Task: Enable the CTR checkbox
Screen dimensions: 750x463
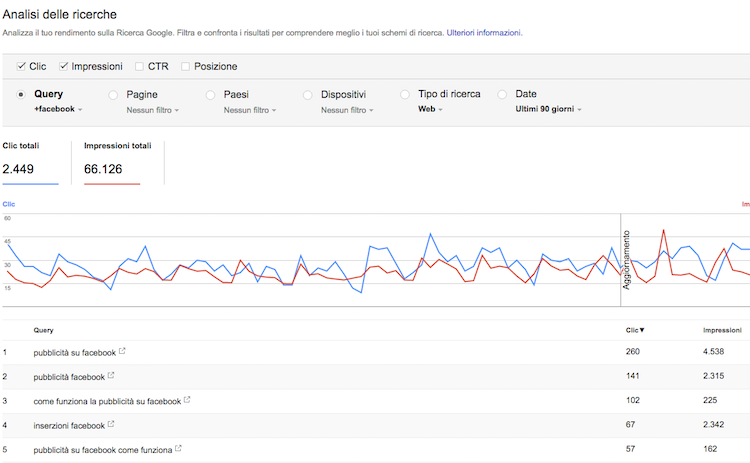Action: pos(139,66)
